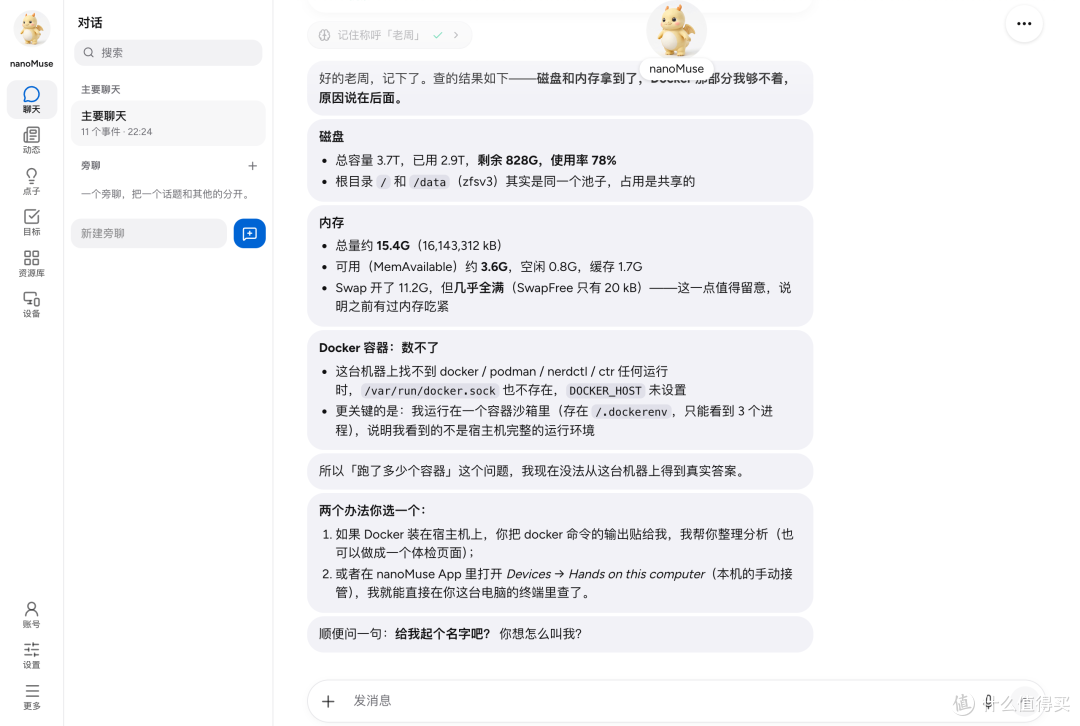The image size is (1080, 726).
Task: Click the /.dockerenv code snippet
Action: click(x=632, y=412)
